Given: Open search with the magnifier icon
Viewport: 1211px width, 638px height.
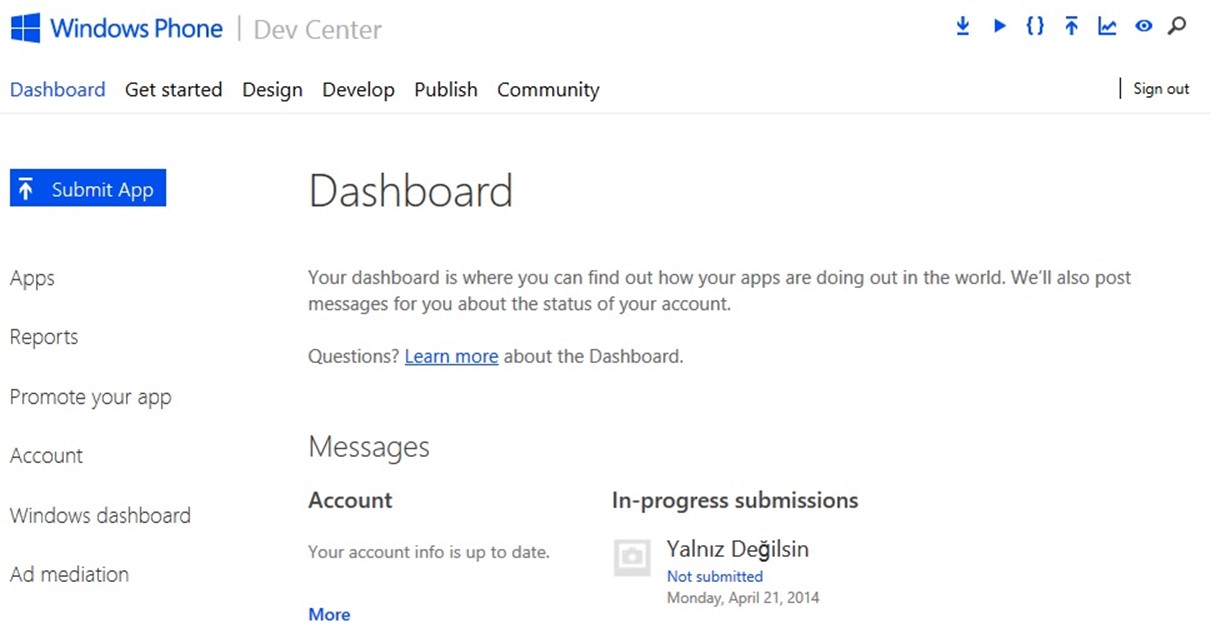Looking at the screenshot, I should coord(1178,27).
